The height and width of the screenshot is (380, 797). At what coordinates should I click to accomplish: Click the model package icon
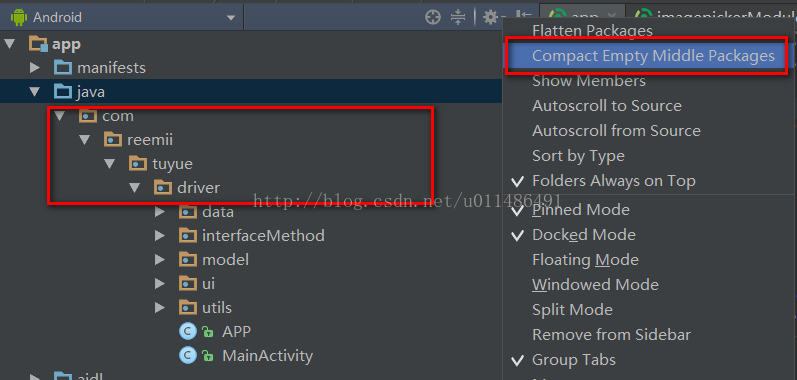tap(188, 260)
